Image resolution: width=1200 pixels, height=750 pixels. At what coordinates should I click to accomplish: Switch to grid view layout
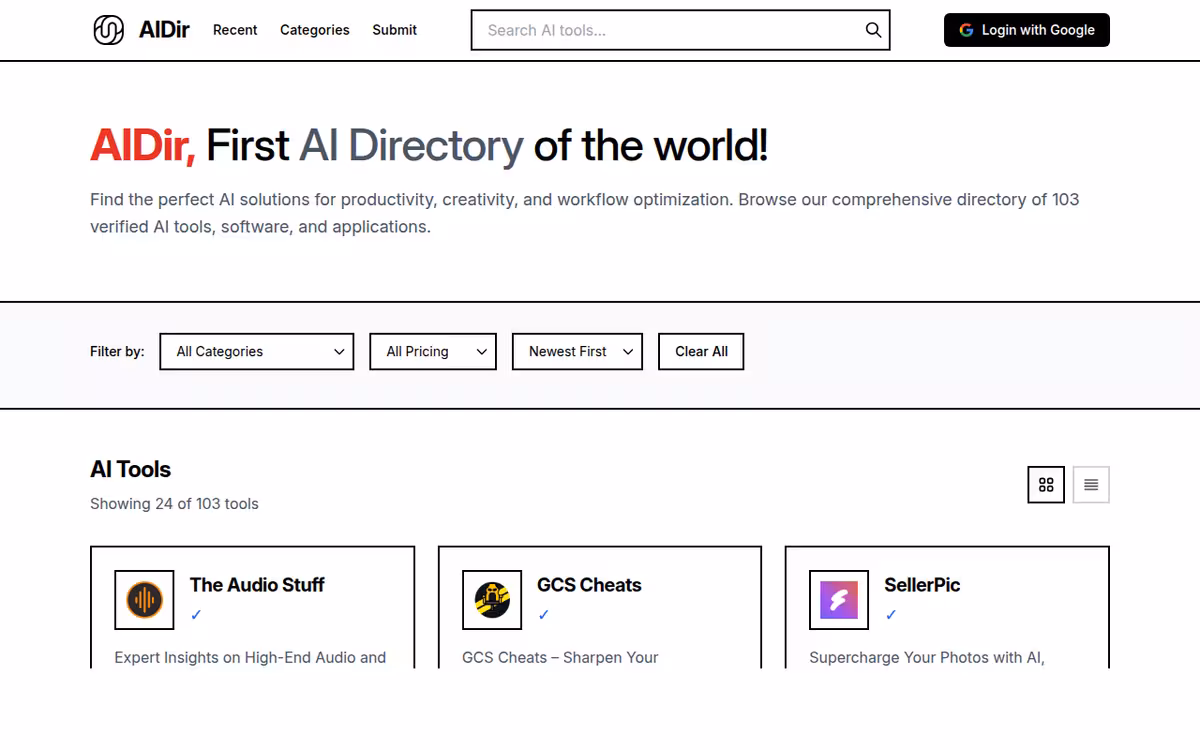[x=1046, y=485]
